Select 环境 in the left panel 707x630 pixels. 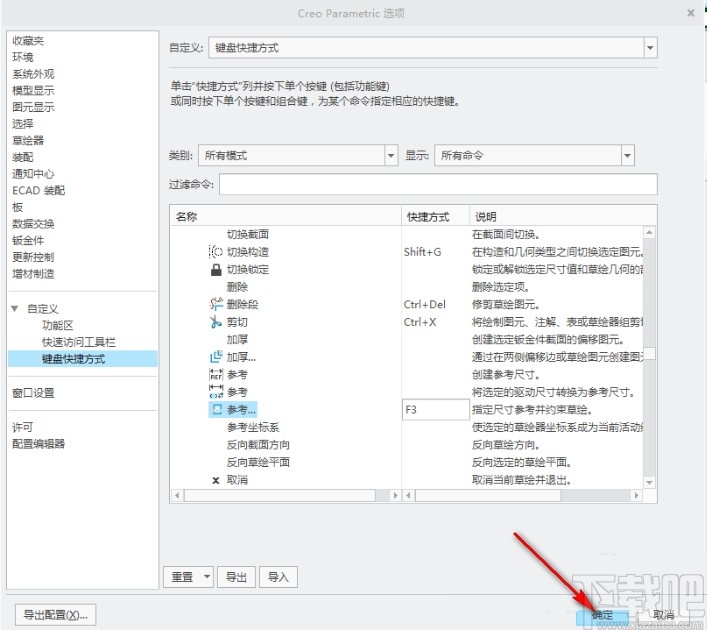(x=23, y=57)
